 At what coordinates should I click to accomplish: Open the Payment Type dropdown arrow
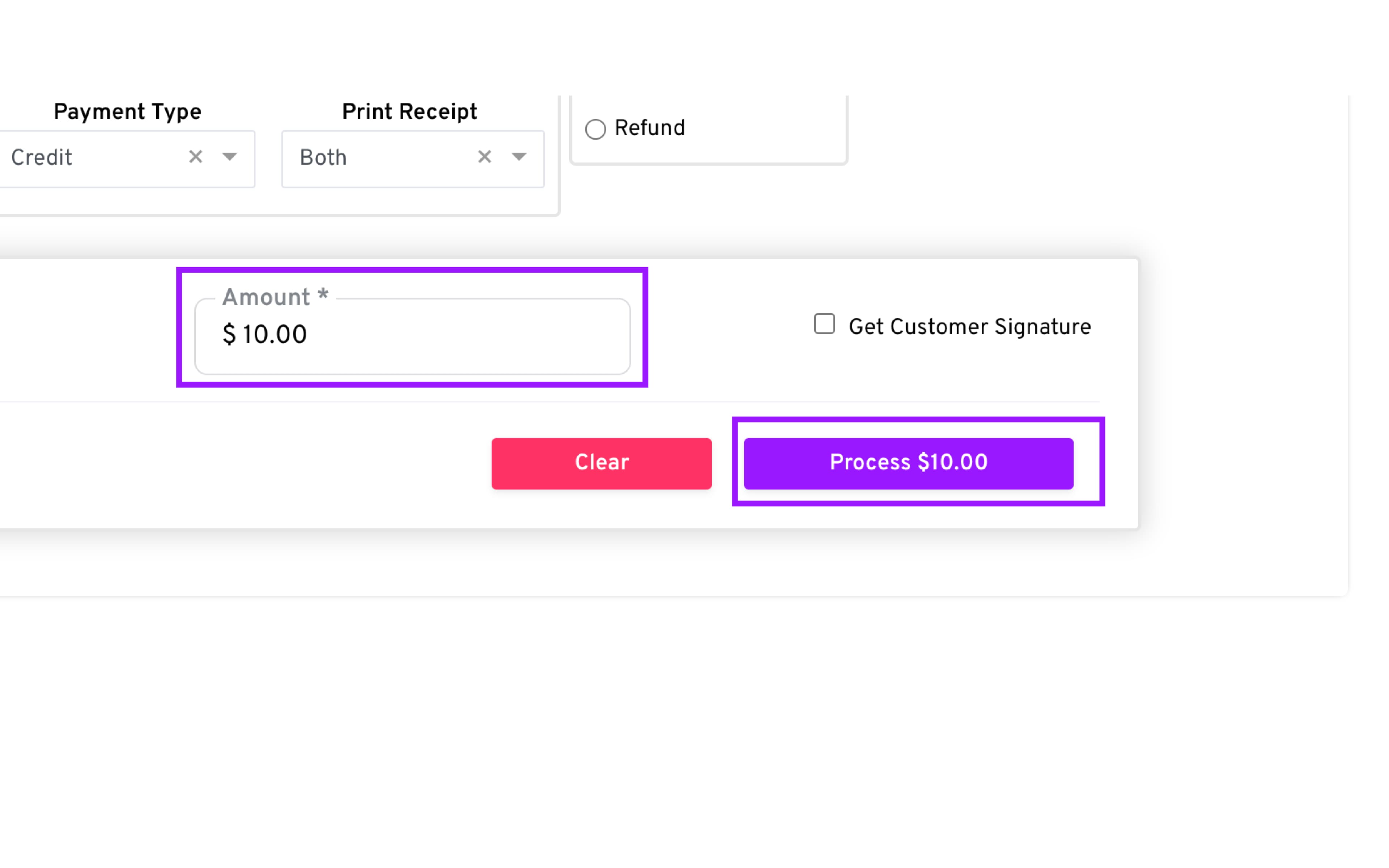(230, 157)
